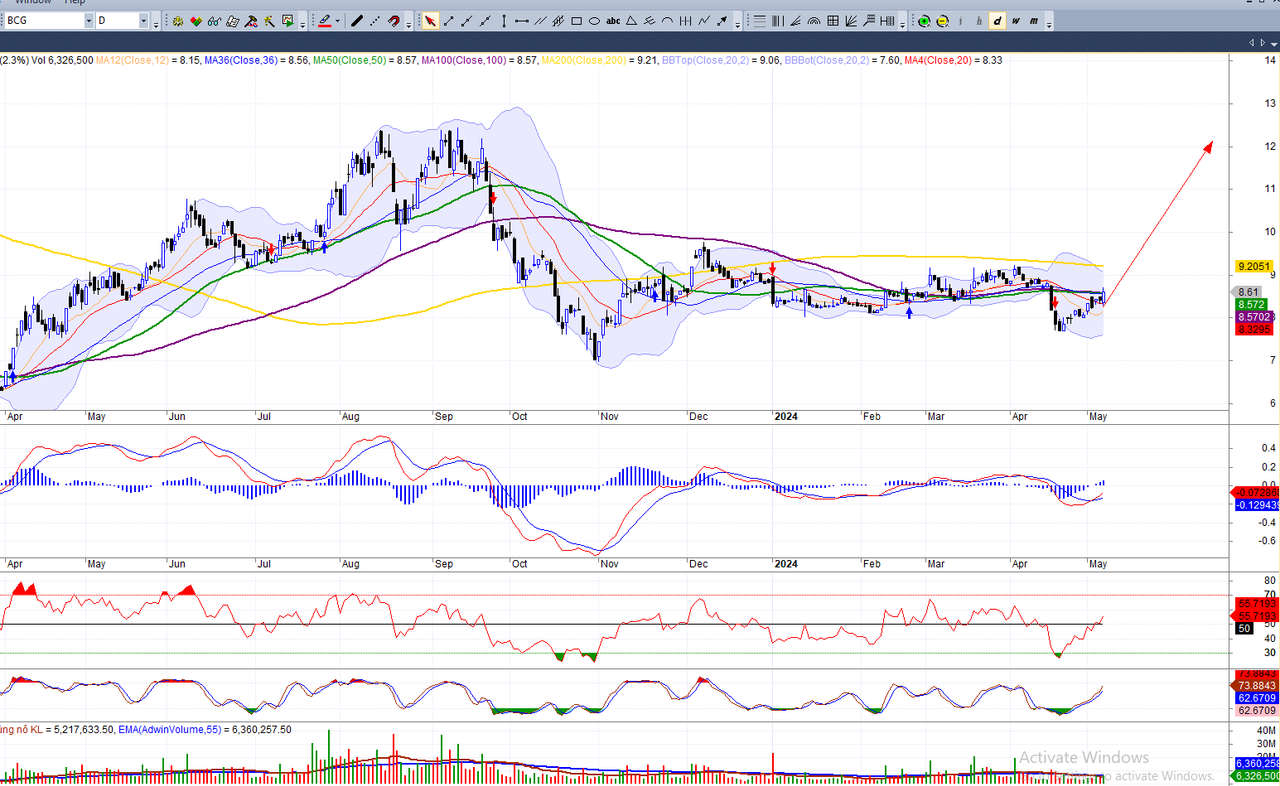Select the arrow pointer tool
The width and height of the screenshot is (1280, 786).
(x=430, y=21)
